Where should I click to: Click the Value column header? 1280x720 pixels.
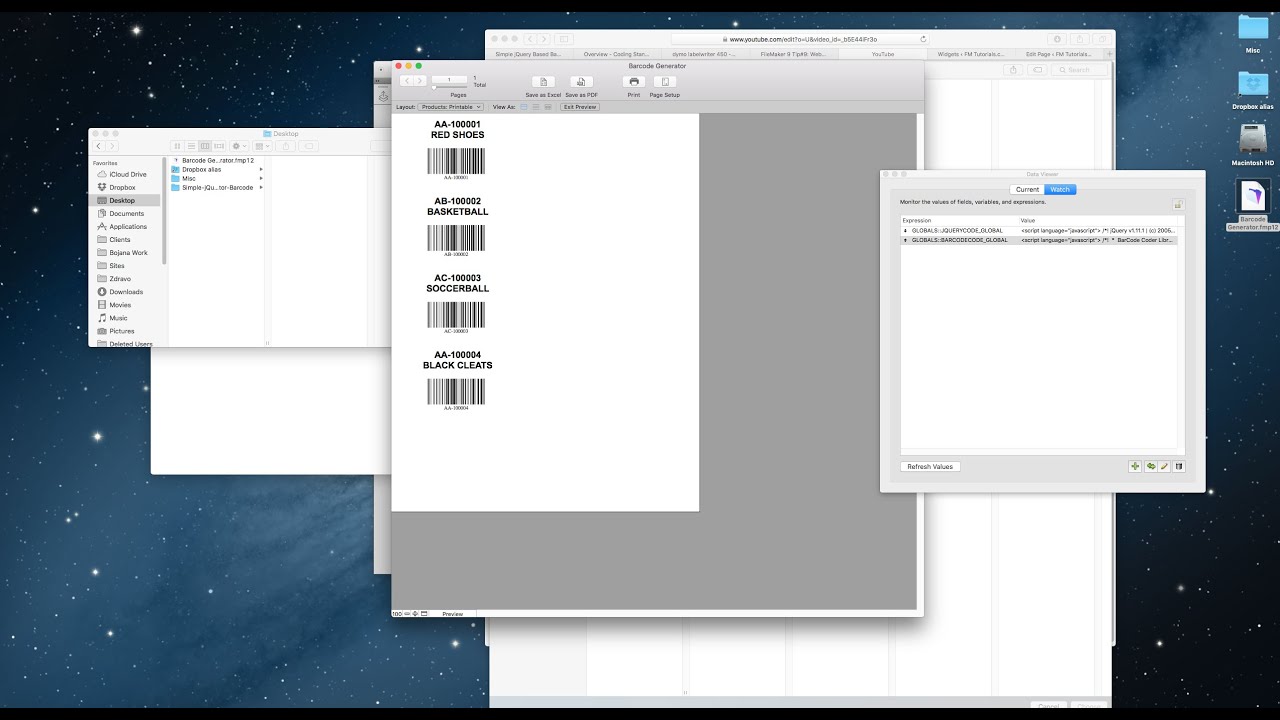pyautogui.click(x=1100, y=220)
